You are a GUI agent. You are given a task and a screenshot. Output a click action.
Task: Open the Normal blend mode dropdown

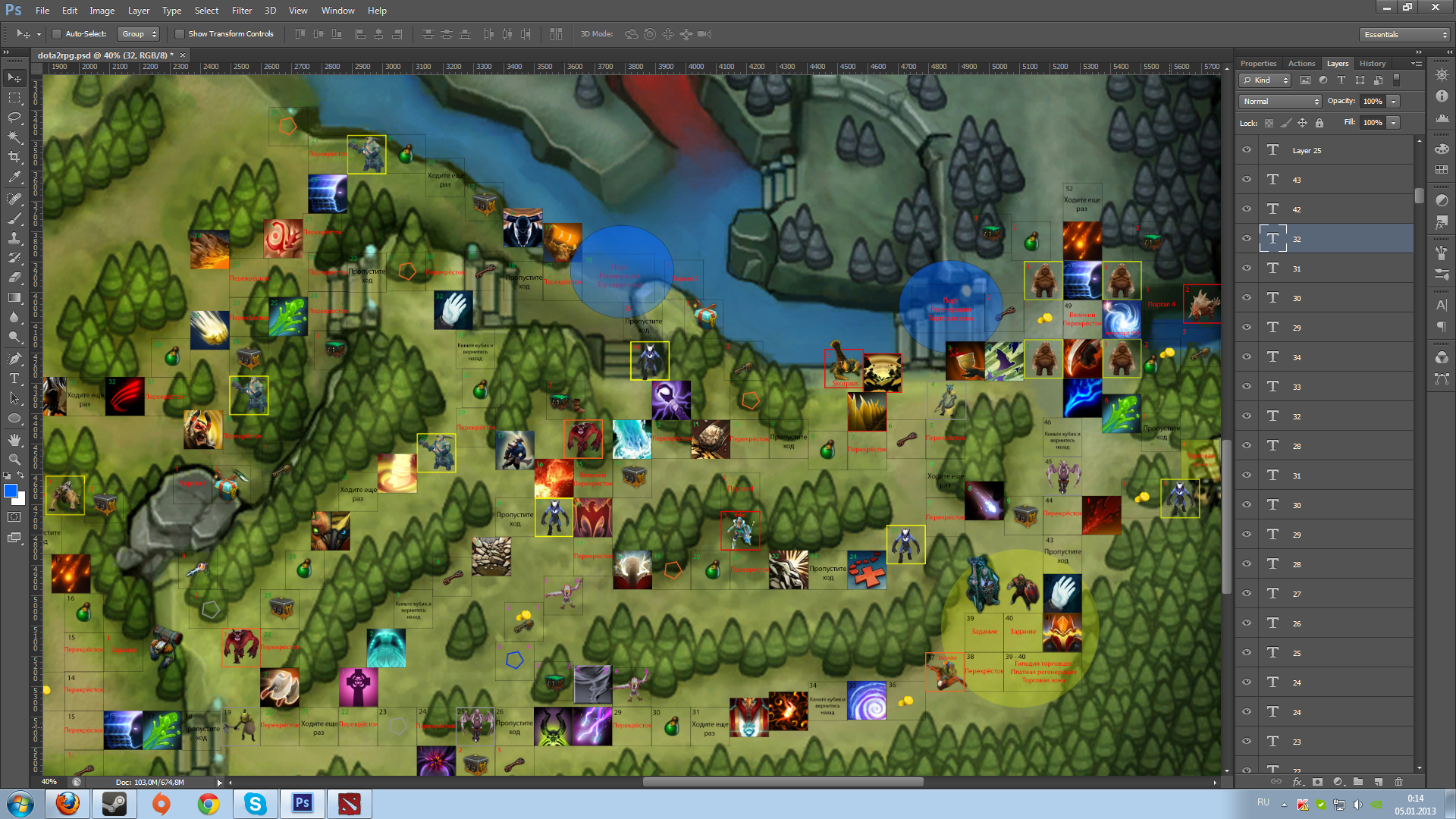(x=1280, y=101)
